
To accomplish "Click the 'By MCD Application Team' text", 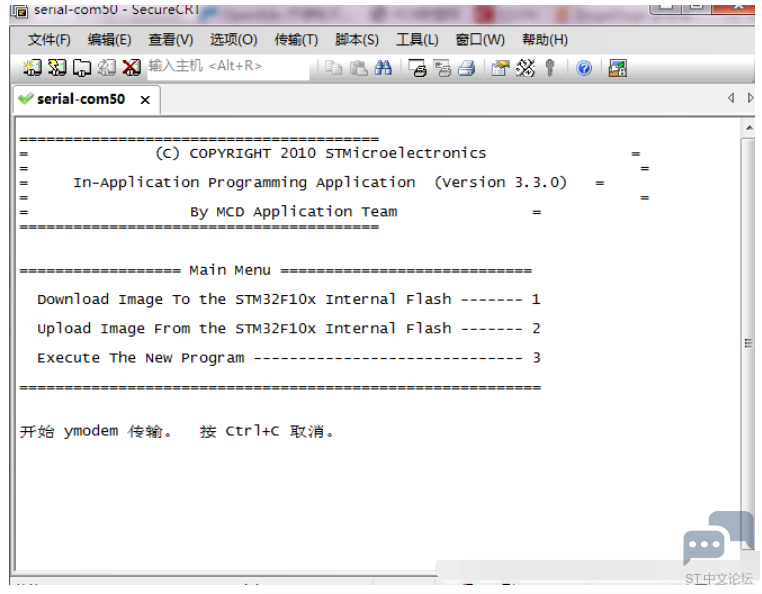I will click(x=294, y=212).
